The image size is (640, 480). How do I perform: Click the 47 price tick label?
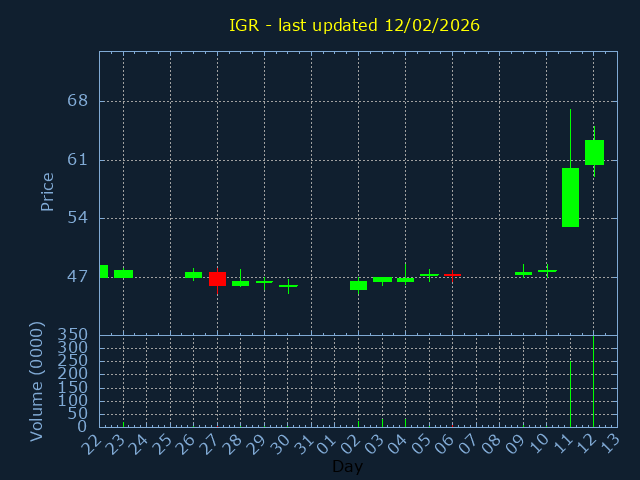click(77, 277)
